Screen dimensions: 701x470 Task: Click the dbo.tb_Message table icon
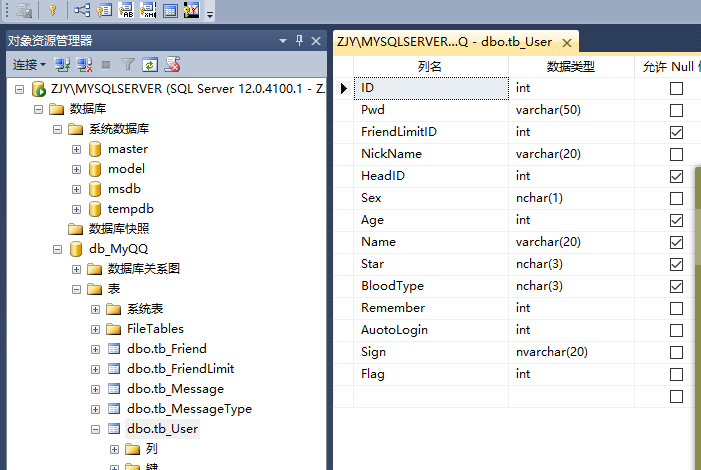(114, 389)
